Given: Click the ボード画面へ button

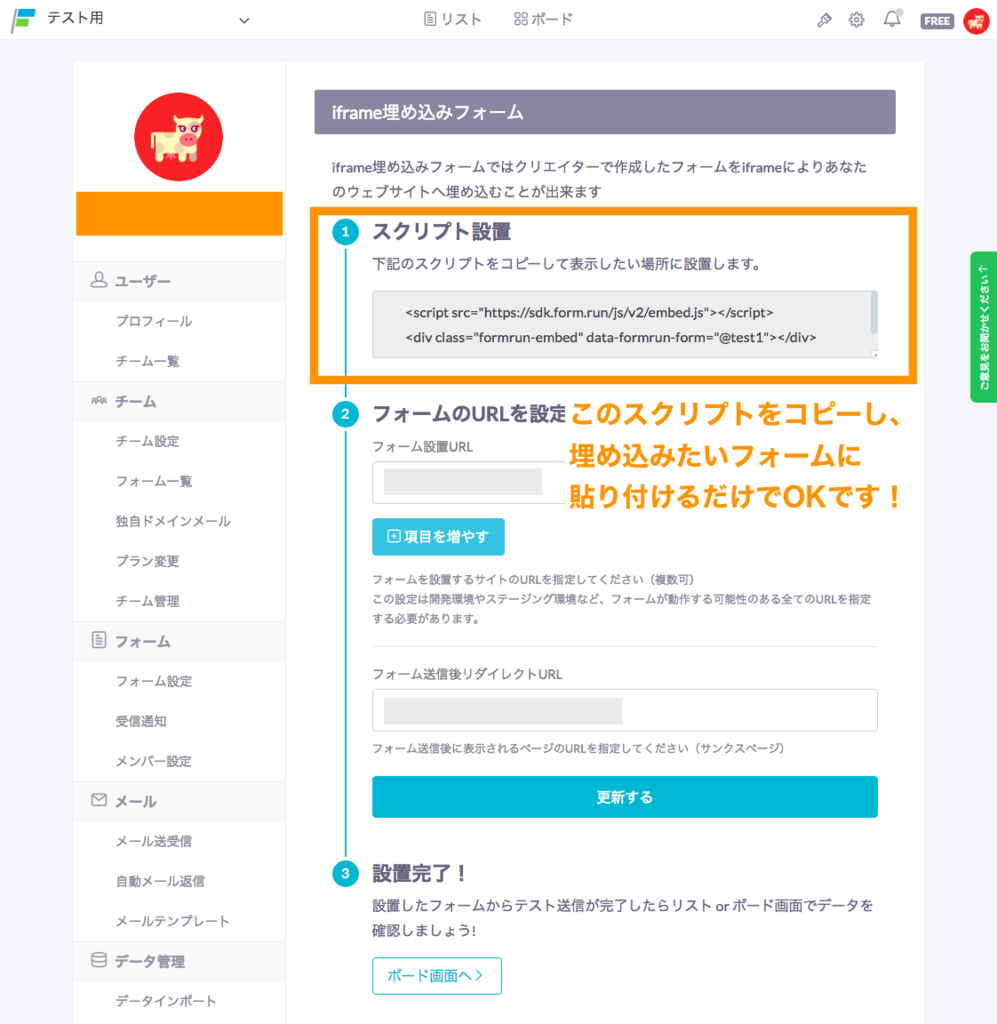Looking at the screenshot, I should (x=437, y=976).
